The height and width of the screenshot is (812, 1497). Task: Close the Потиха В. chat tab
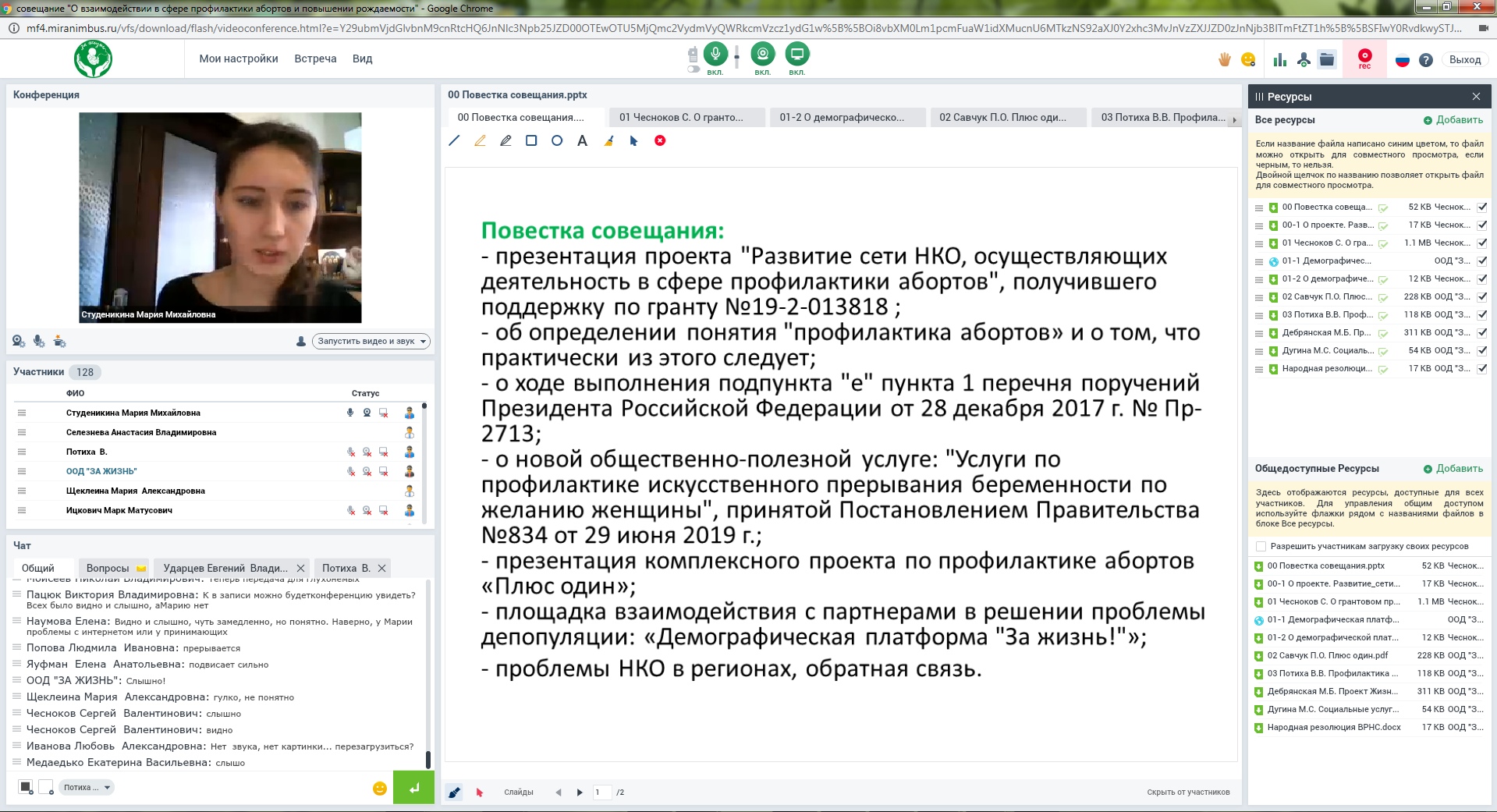click(381, 568)
